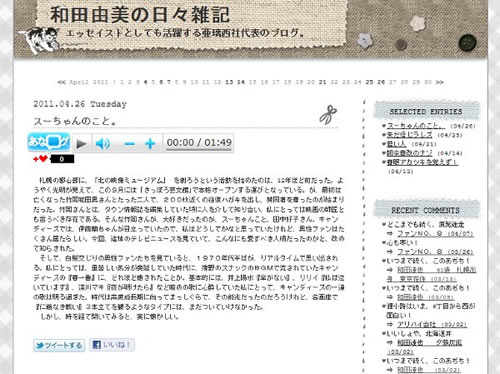The image size is (500, 374).
Task: Open the comment by 和田達也 dated (03/09)
Action: tap(425, 297)
